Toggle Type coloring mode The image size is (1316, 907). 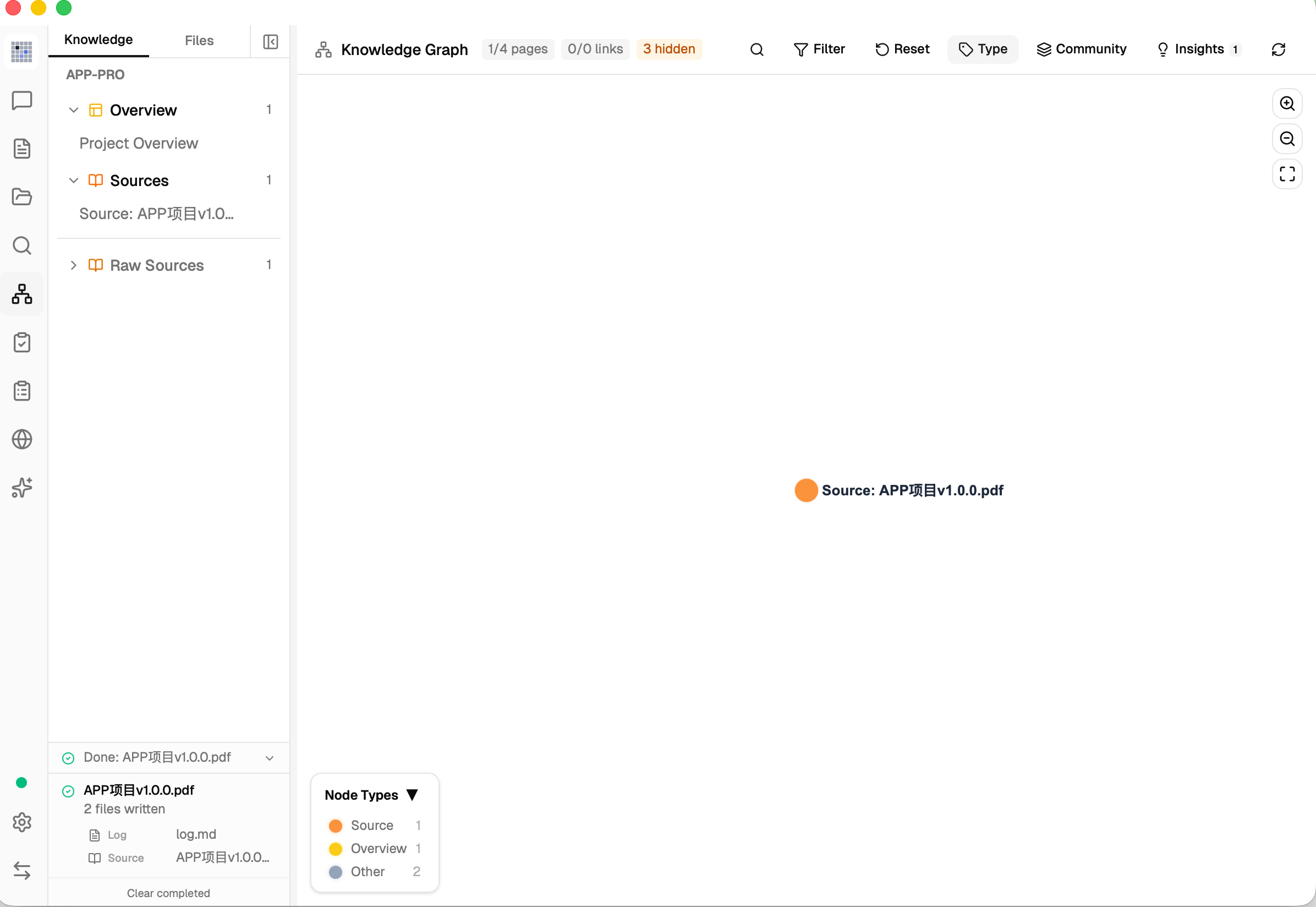(x=983, y=50)
